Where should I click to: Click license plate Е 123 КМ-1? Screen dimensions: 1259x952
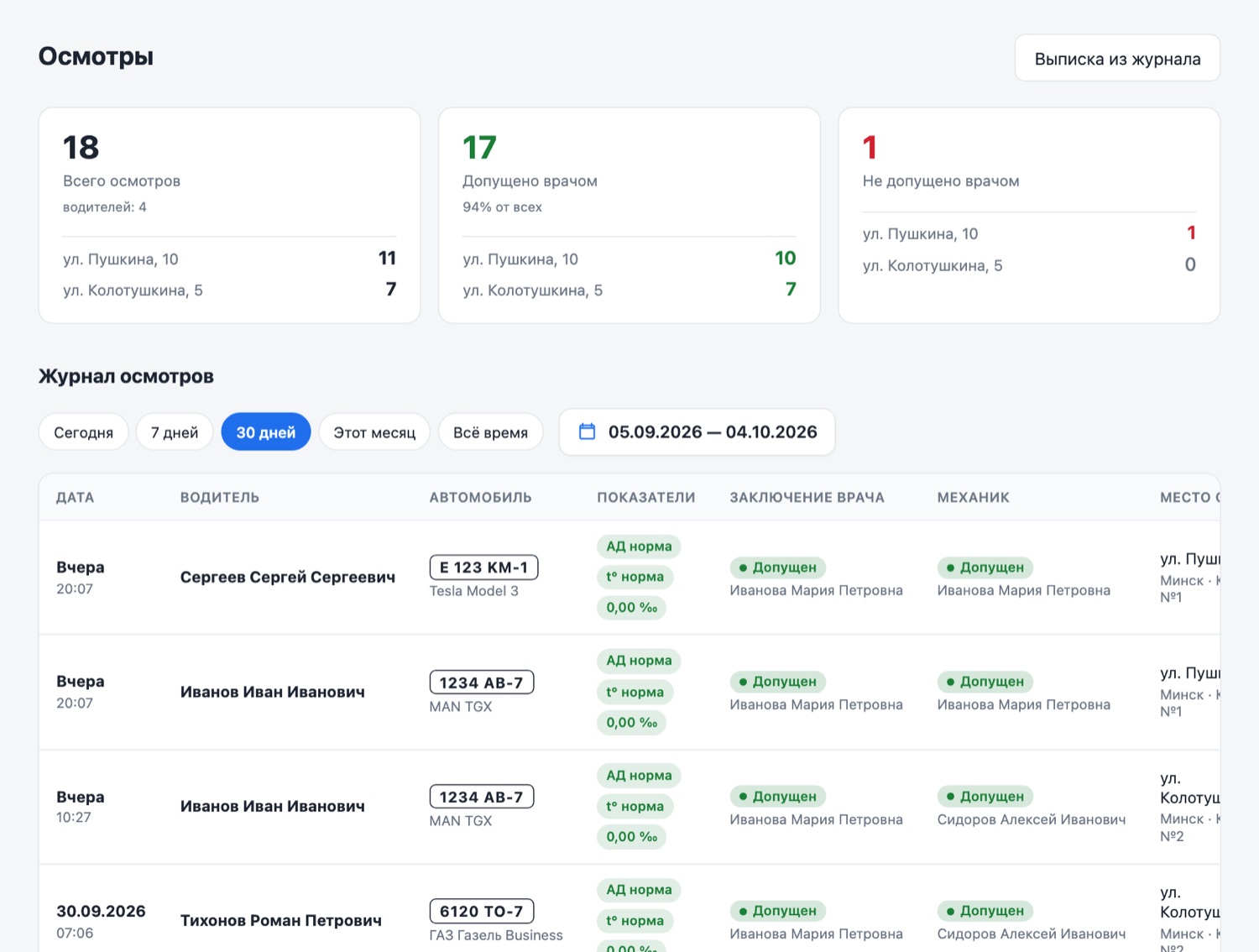tap(483, 568)
